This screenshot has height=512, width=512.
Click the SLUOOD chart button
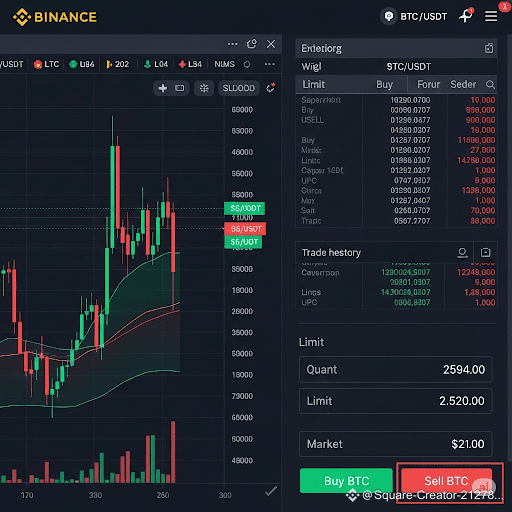point(239,88)
